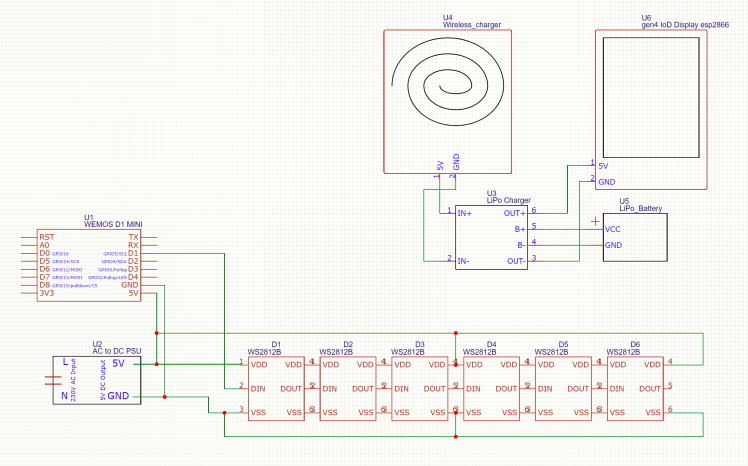The height and width of the screenshot is (466, 748).
Task: Click the D2 pin on WEMOS D1 MINI
Action: click(x=133, y=261)
